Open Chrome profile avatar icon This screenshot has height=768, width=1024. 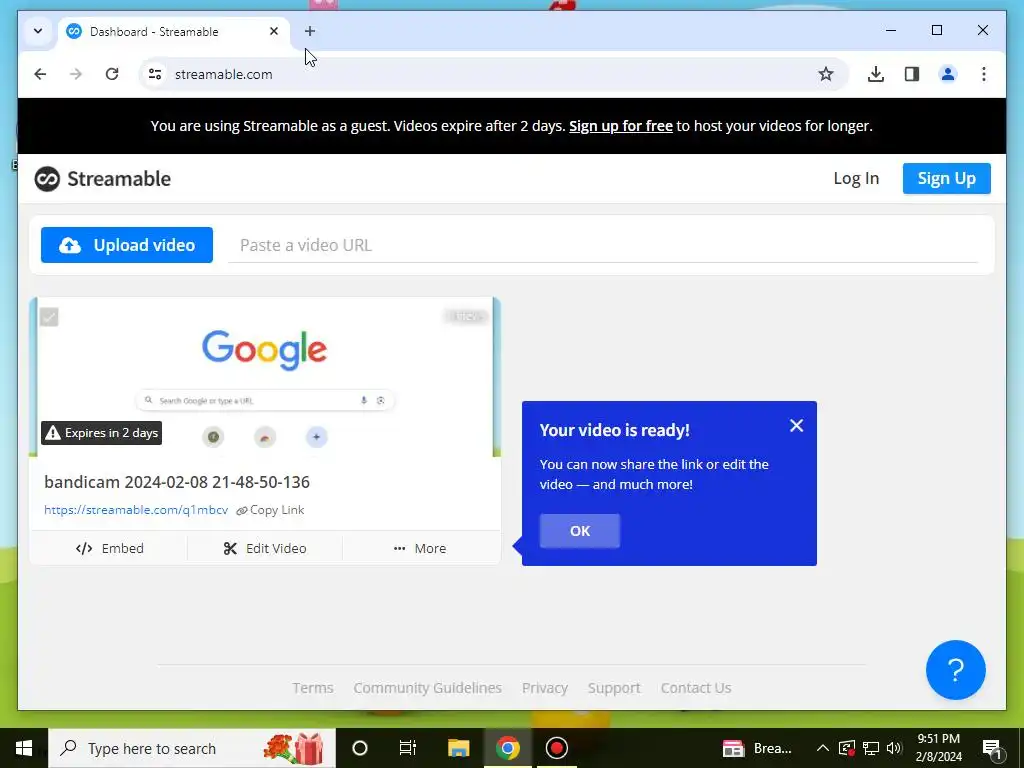(x=948, y=74)
